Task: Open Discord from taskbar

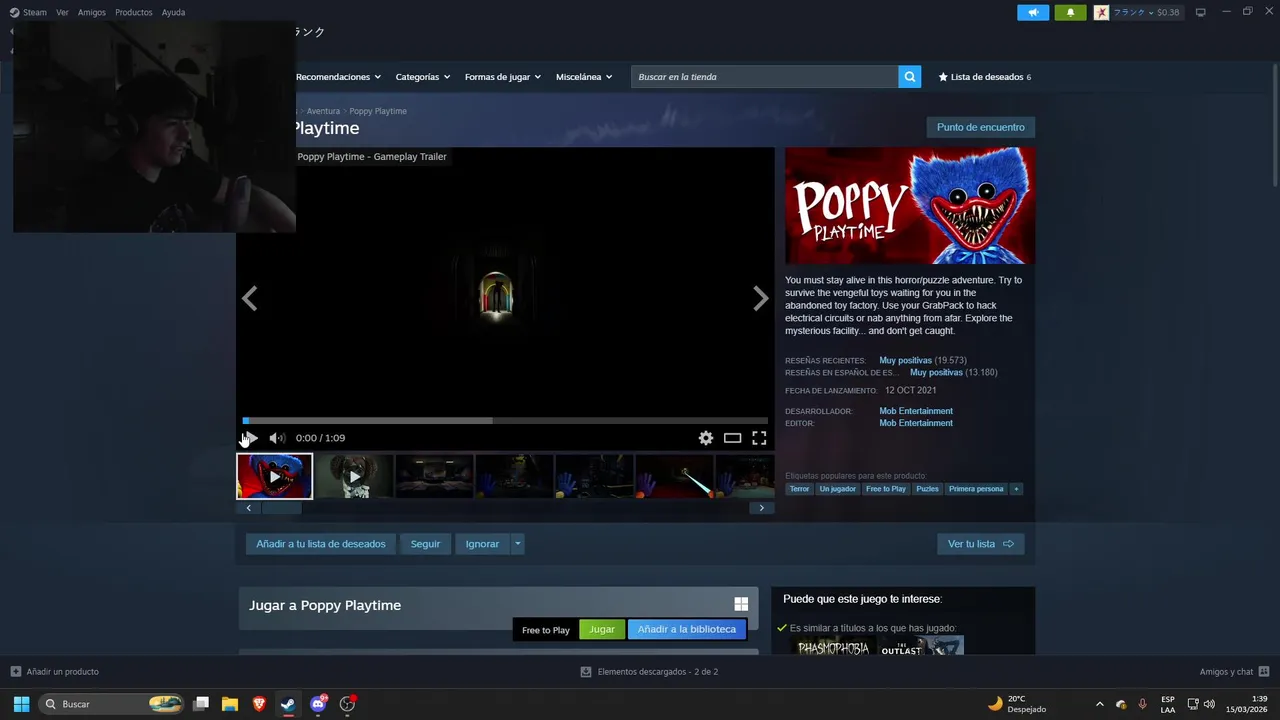Action: [318, 704]
